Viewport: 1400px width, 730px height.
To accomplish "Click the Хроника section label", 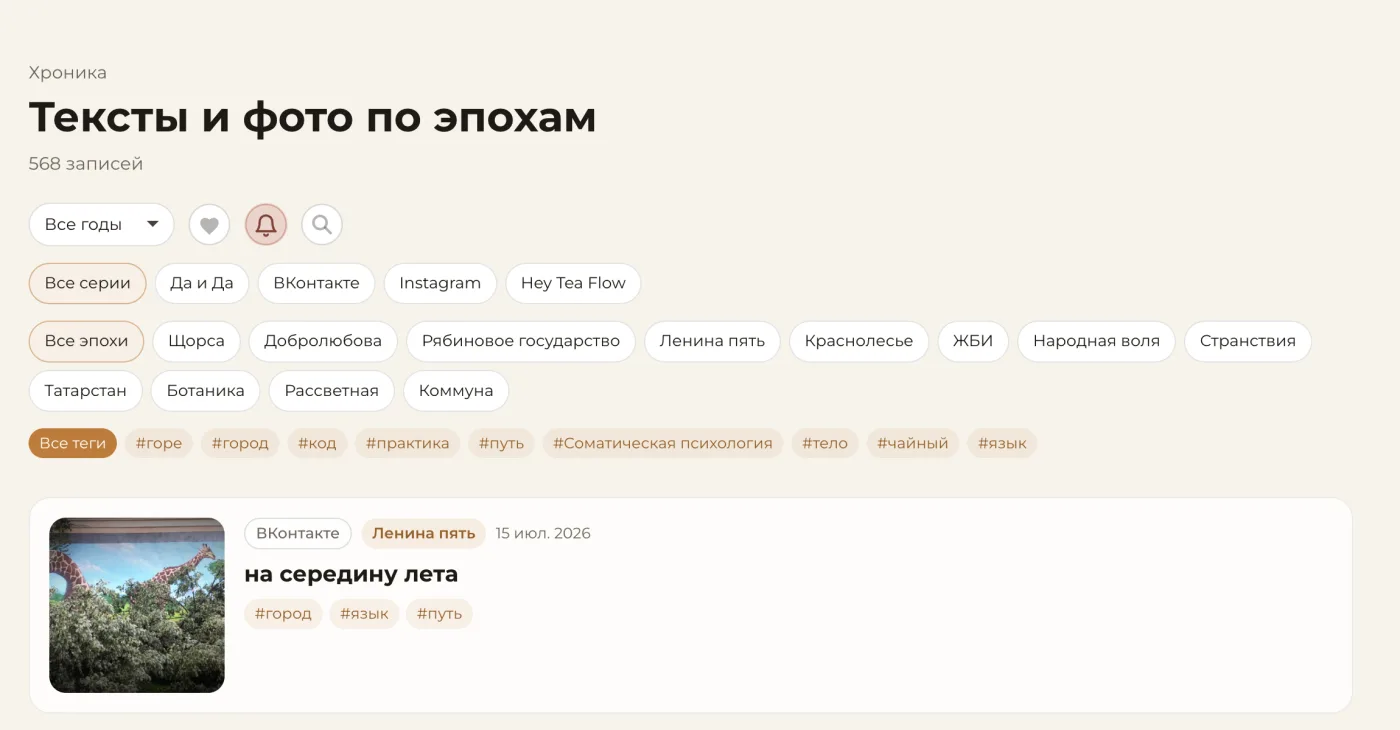I will pyautogui.click(x=68, y=73).
